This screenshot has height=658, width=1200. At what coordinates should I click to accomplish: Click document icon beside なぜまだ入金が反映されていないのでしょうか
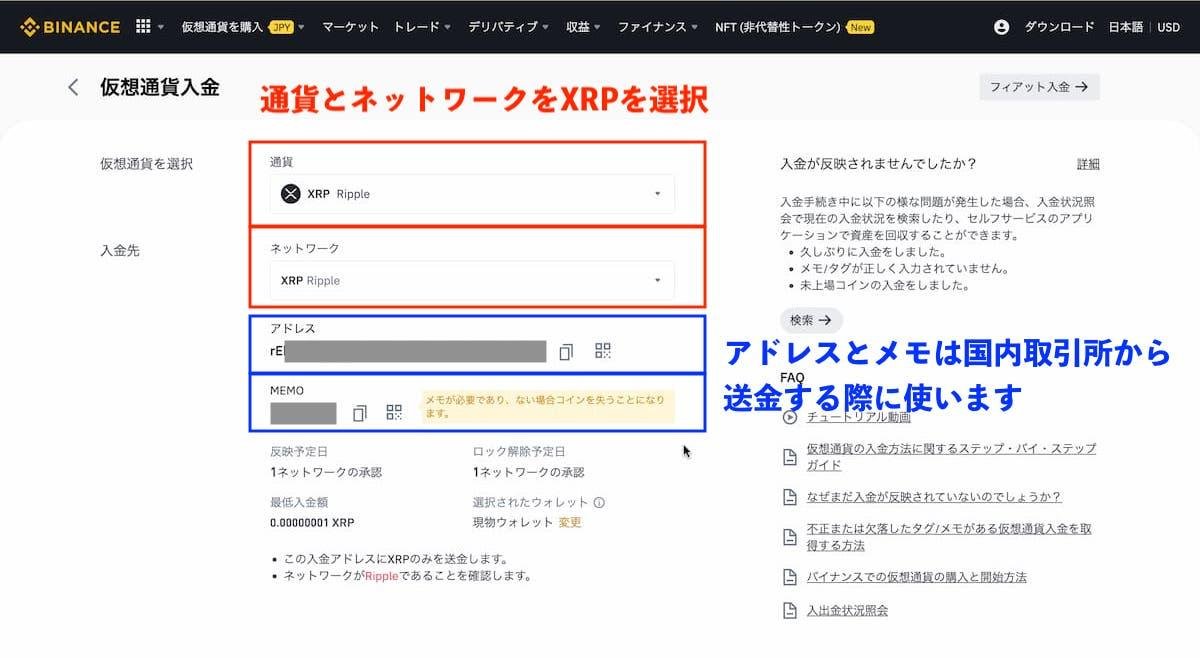coord(790,497)
